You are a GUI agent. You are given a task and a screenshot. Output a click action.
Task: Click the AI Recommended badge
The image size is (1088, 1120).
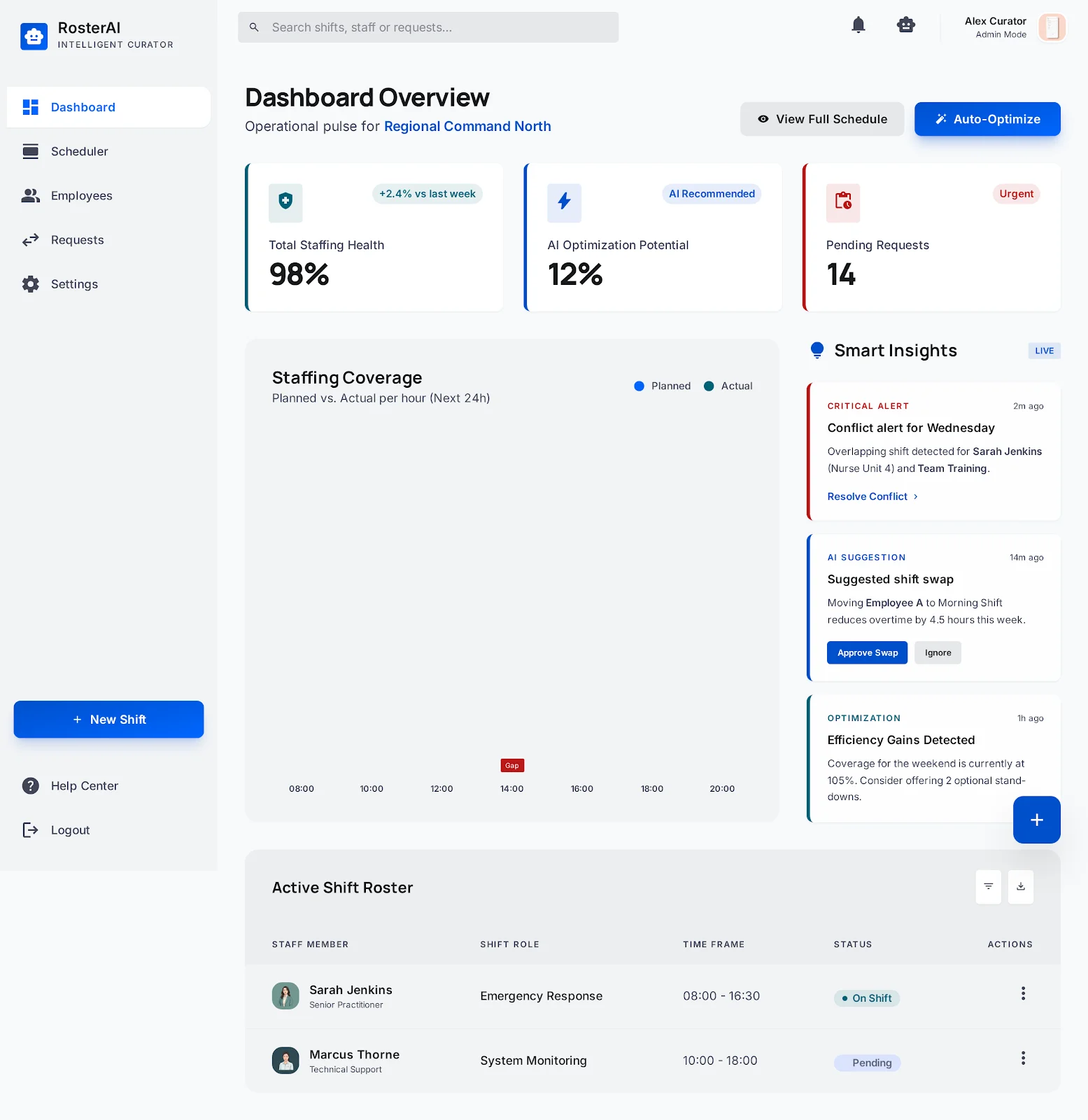712,194
